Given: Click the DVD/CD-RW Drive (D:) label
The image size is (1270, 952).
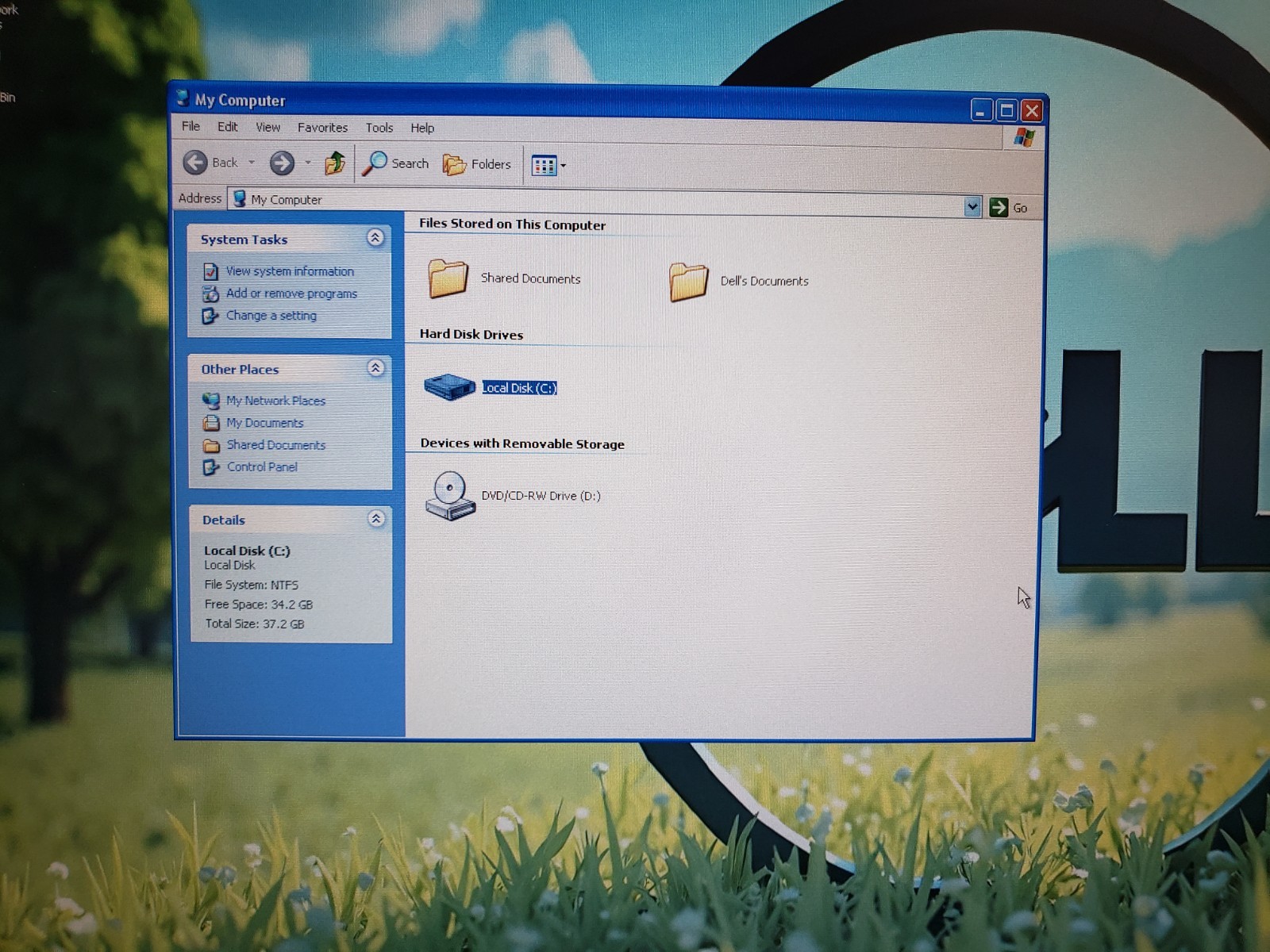Looking at the screenshot, I should [541, 496].
